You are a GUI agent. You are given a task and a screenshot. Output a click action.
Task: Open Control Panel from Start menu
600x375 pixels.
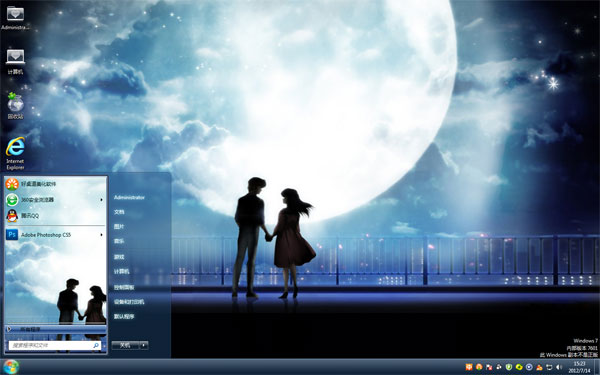124,287
